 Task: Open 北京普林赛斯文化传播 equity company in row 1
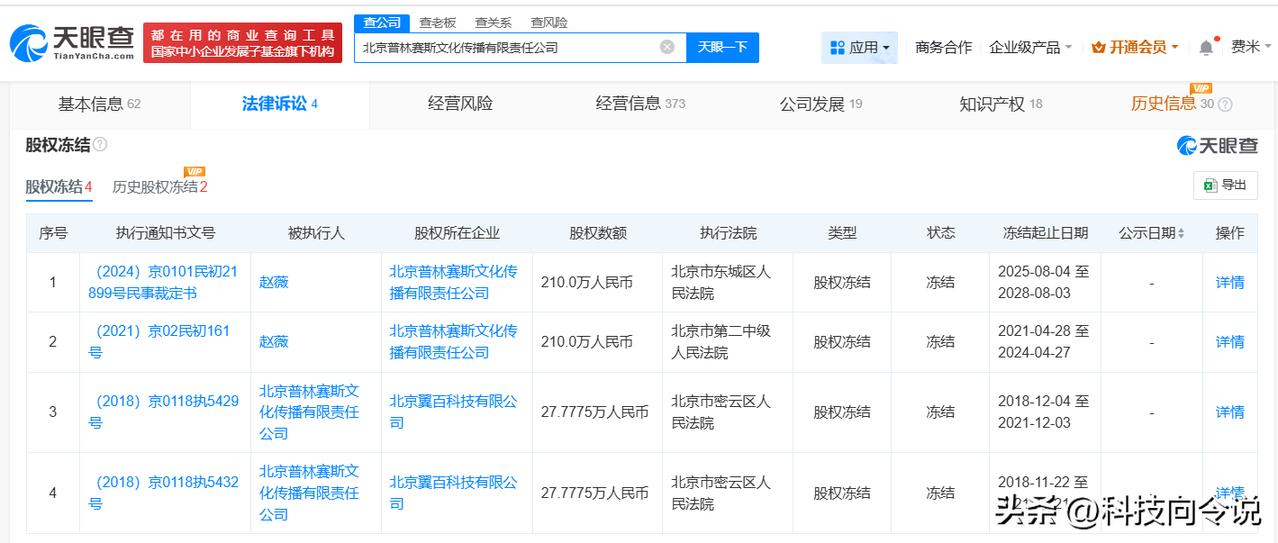[453, 282]
